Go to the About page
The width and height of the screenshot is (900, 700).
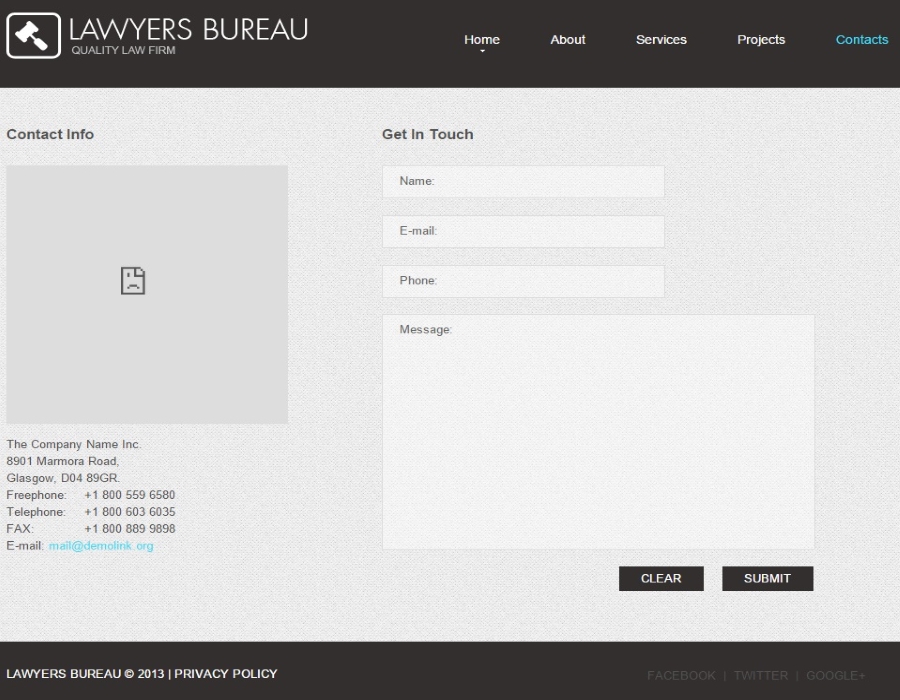pos(567,40)
